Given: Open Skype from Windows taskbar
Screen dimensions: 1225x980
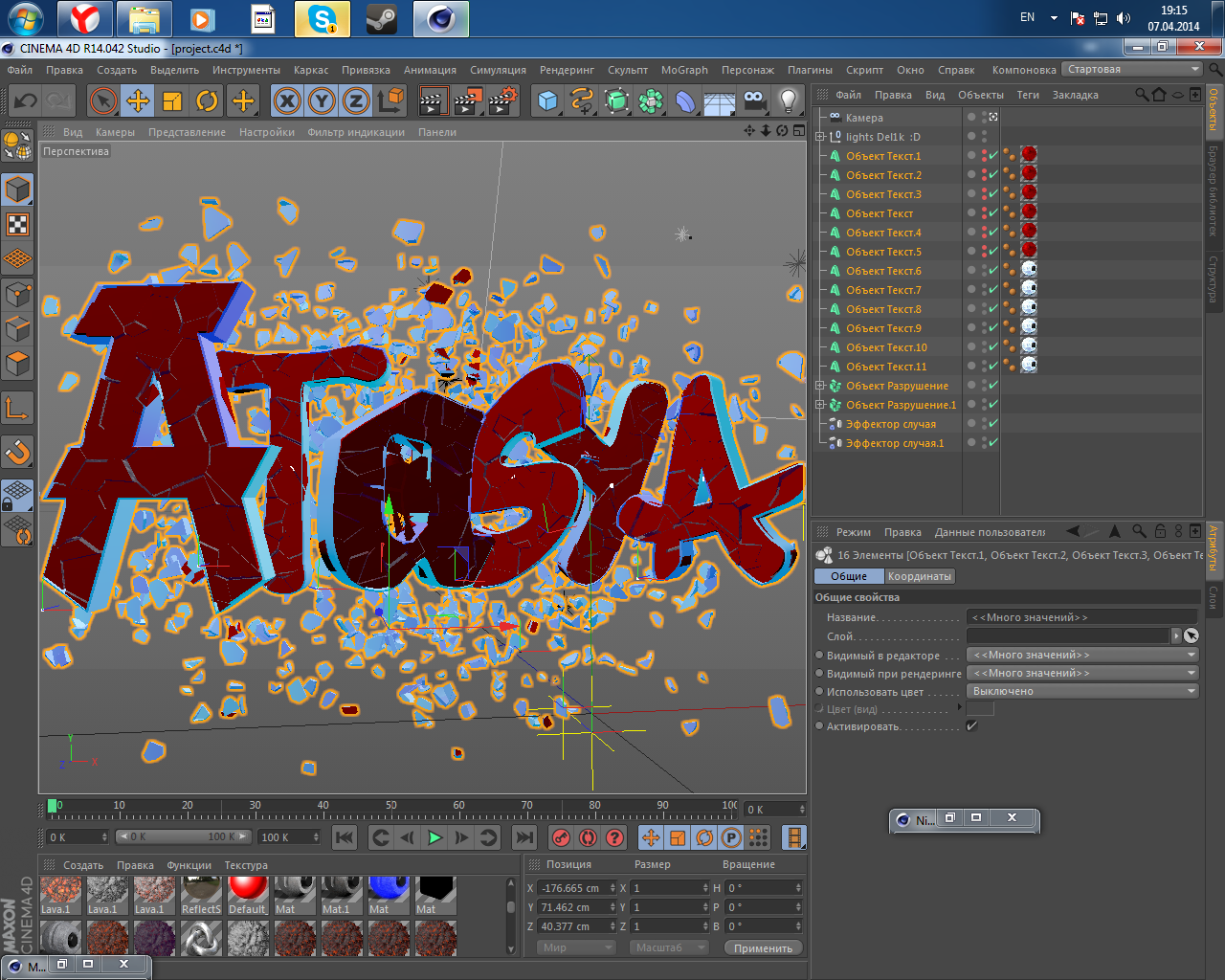Looking at the screenshot, I should pyautogui.click(x=323, y=19).
